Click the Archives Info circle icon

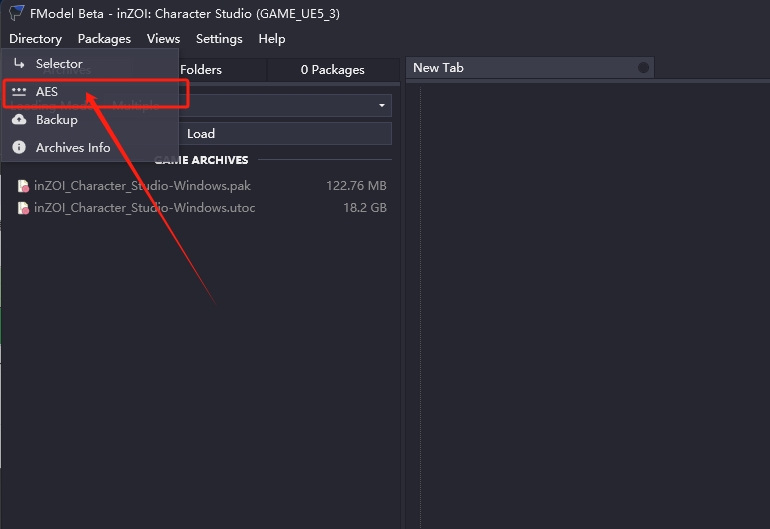(x=19, y=147)
